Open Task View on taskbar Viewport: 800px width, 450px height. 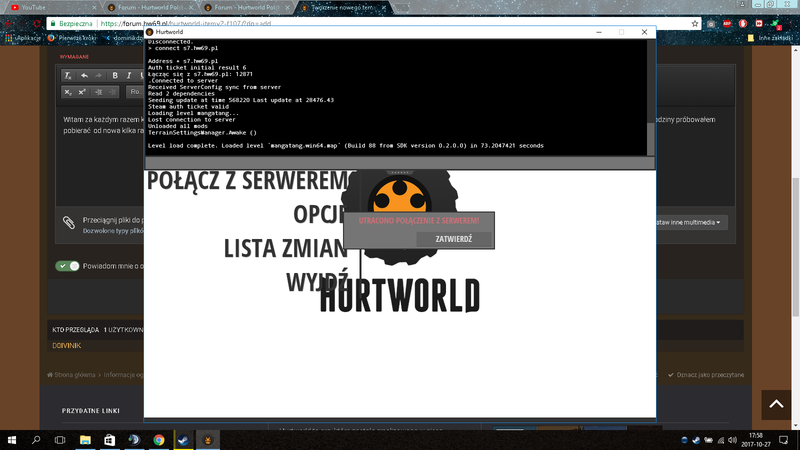click(60, 440)
